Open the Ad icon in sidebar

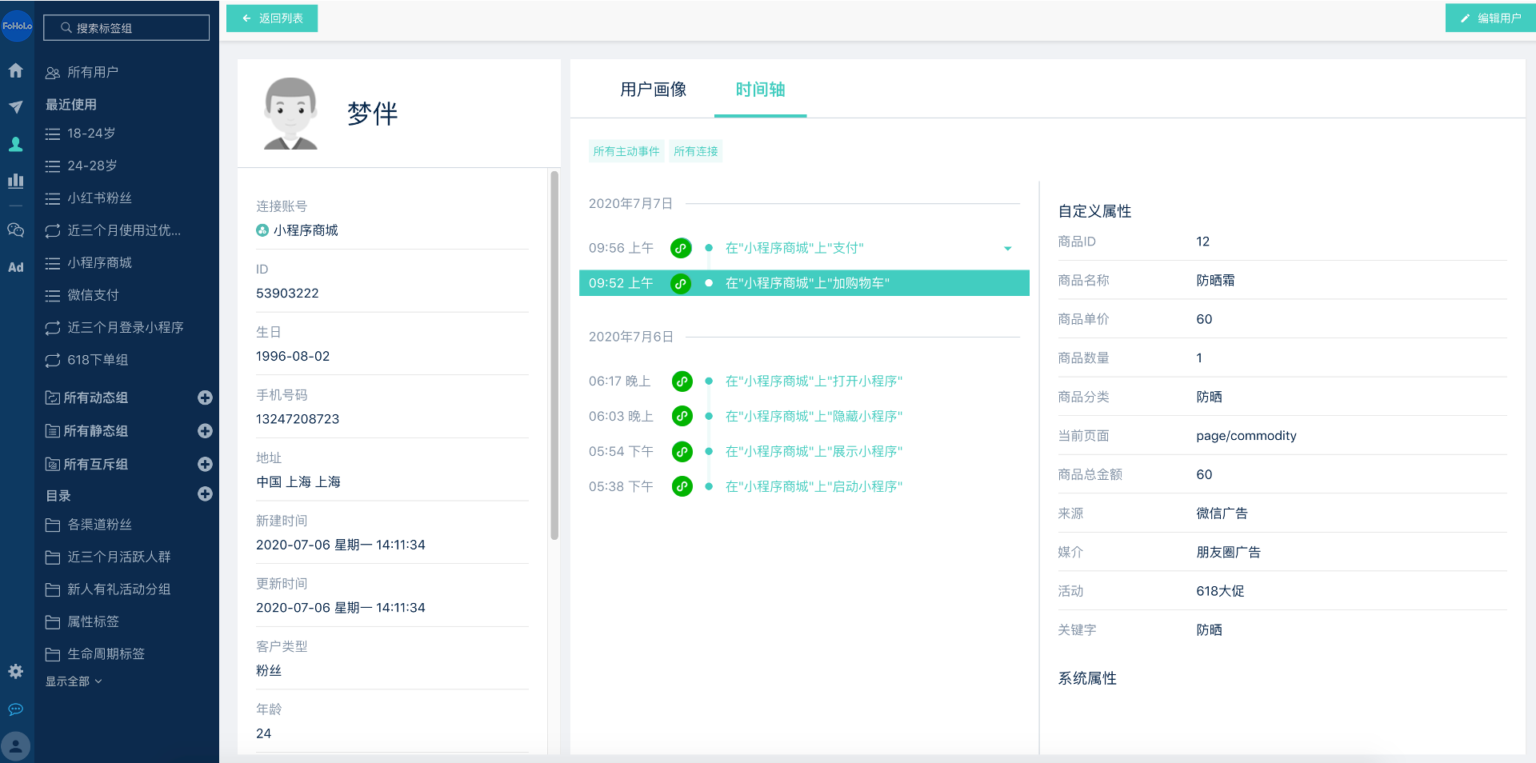tap(16, 267)
